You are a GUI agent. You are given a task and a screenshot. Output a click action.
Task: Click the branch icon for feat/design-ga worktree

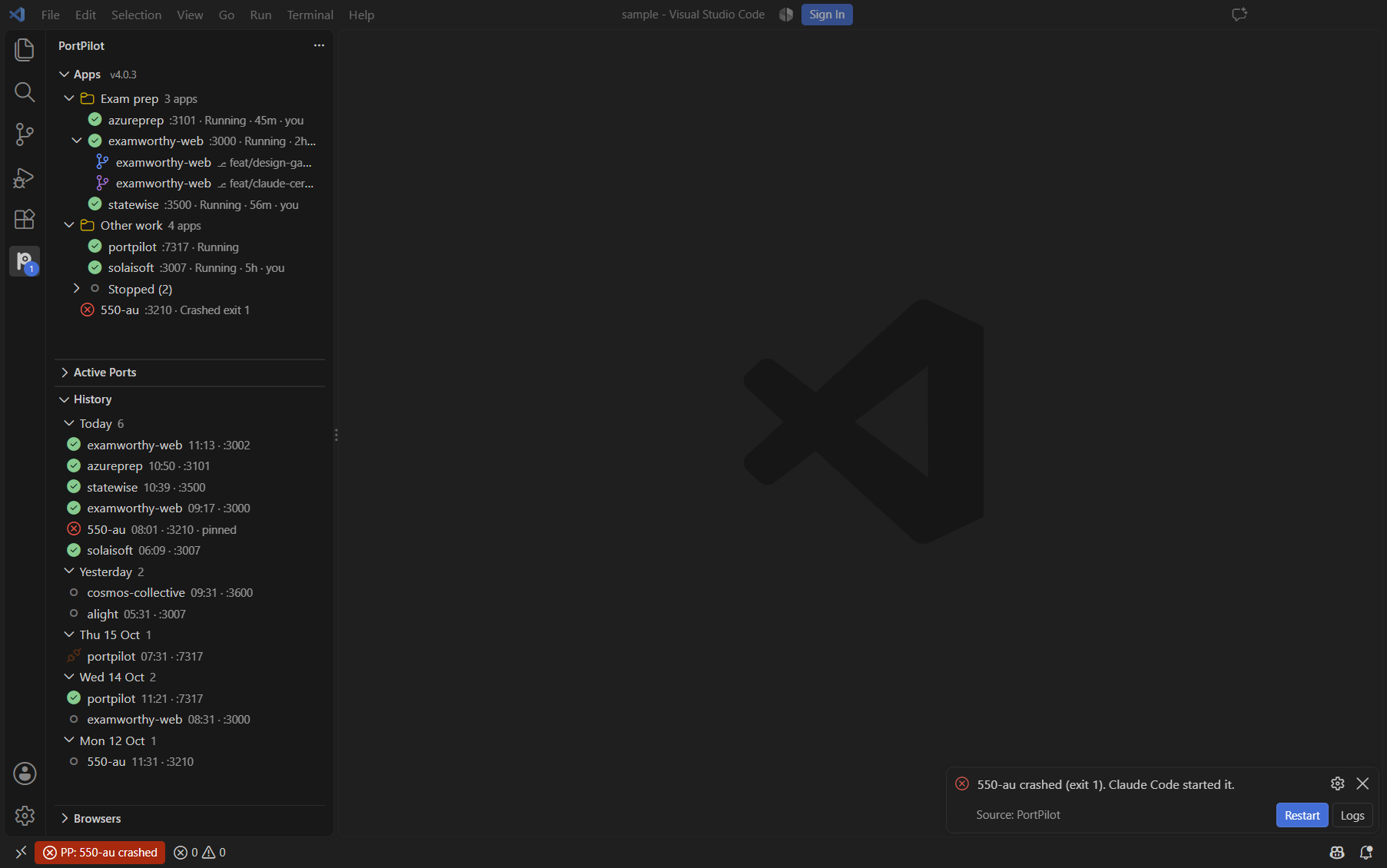click(x=102, y=161)
